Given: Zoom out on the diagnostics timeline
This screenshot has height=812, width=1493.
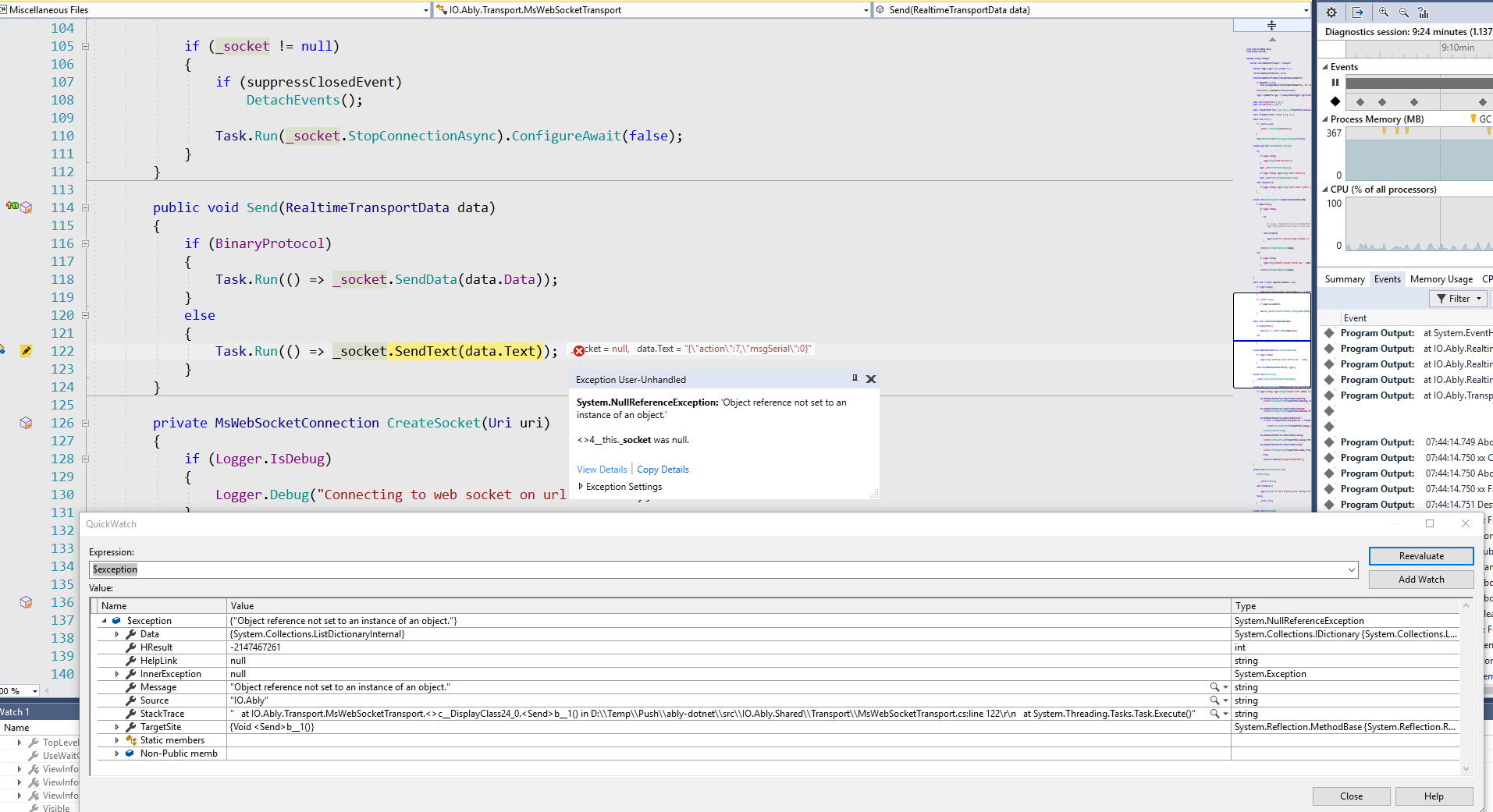Looking at the screenshot, I should point(1404,12).
